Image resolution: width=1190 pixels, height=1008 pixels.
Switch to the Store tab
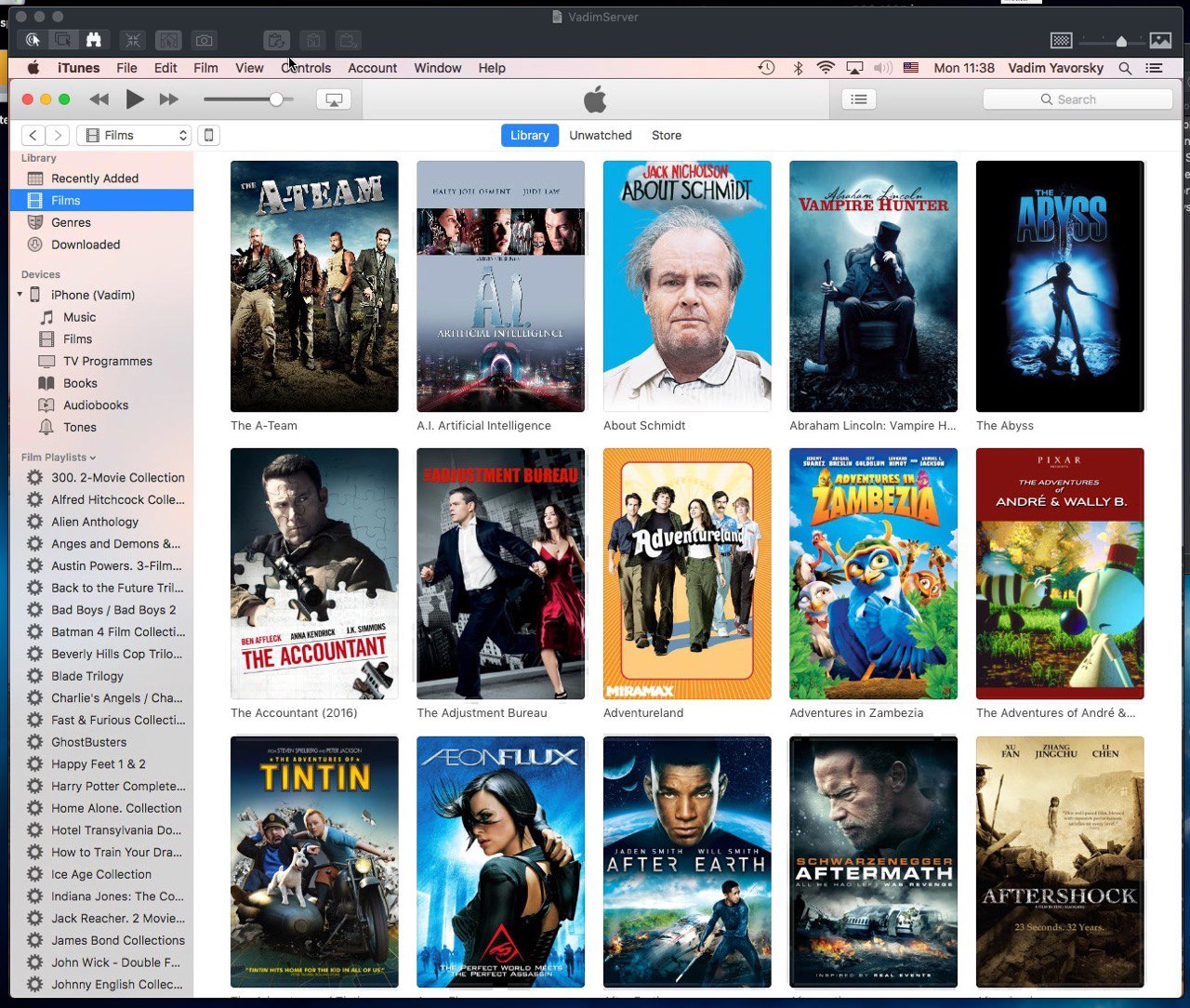coord(667,135)
